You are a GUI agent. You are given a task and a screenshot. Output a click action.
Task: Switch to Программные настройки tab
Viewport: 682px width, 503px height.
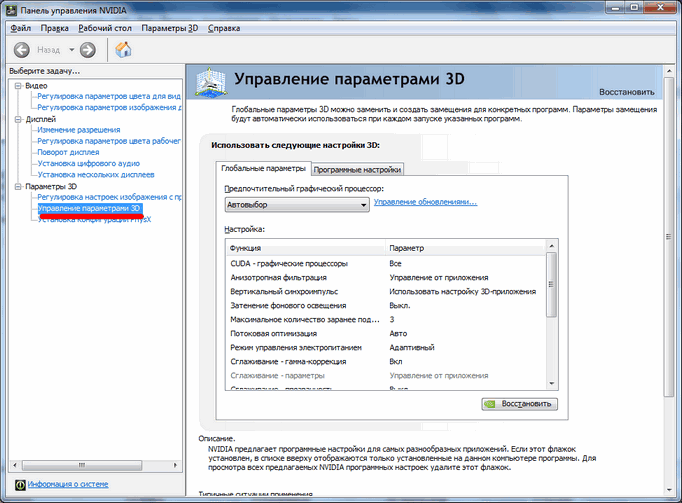357,170
